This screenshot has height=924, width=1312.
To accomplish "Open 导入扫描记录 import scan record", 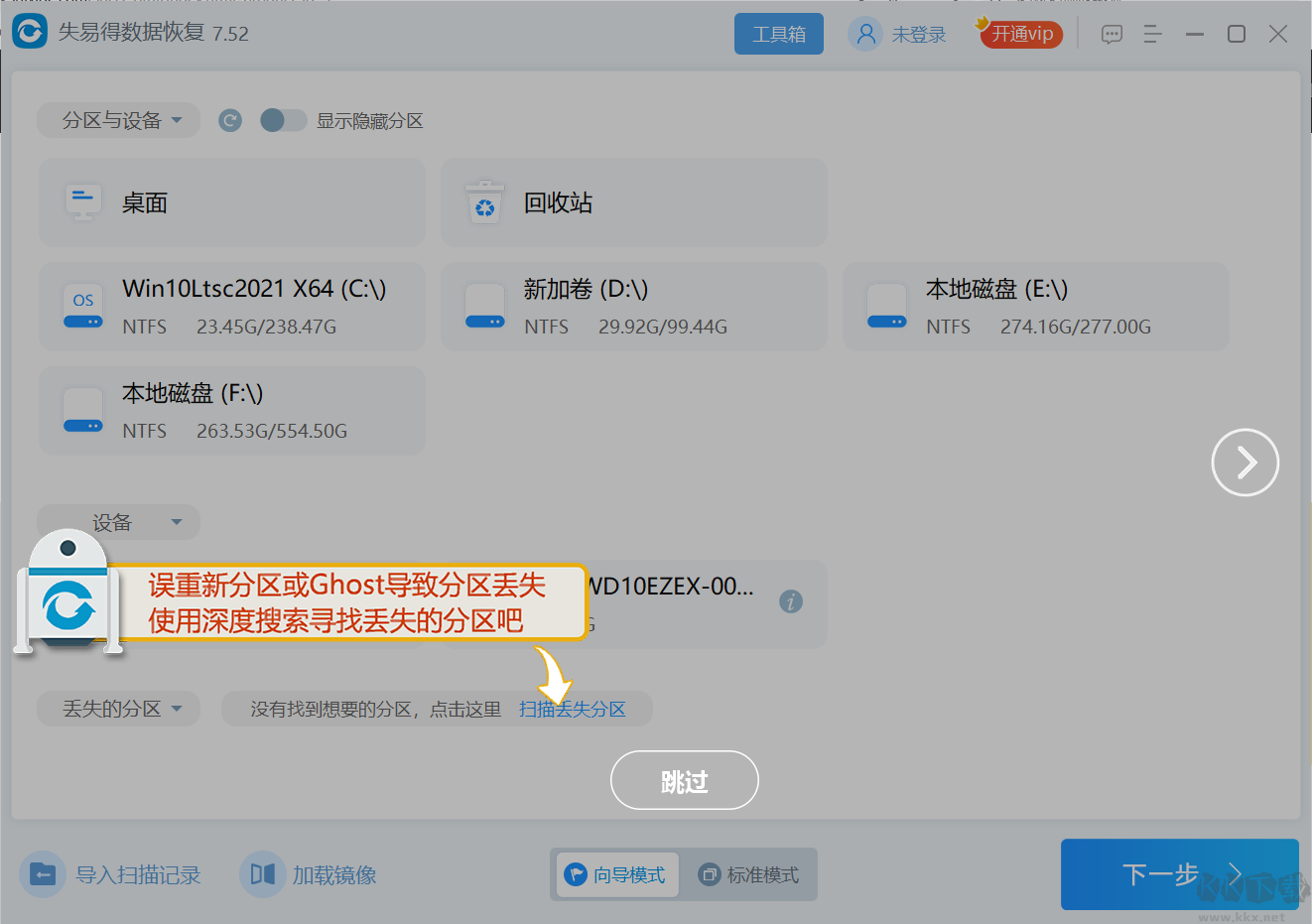I will click(x=111, y=874).
